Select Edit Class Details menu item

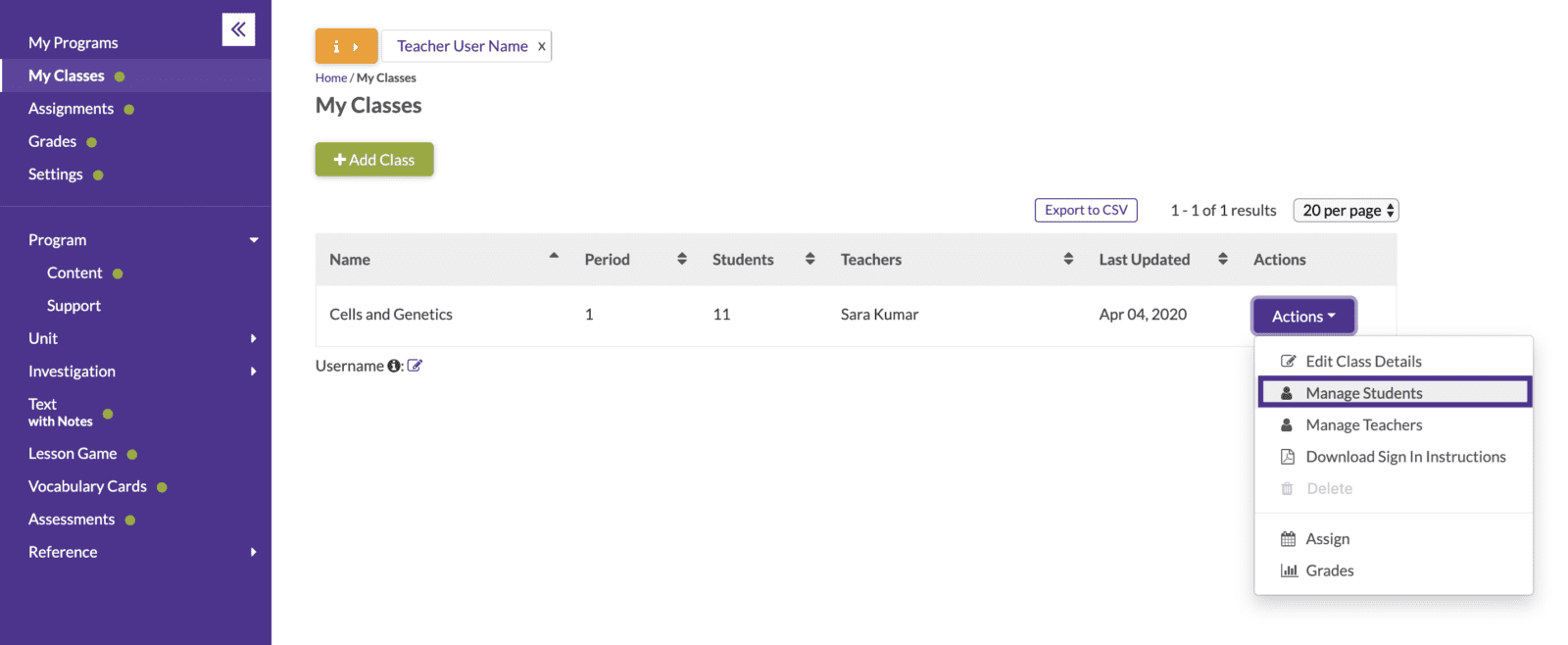(1362, 362)
